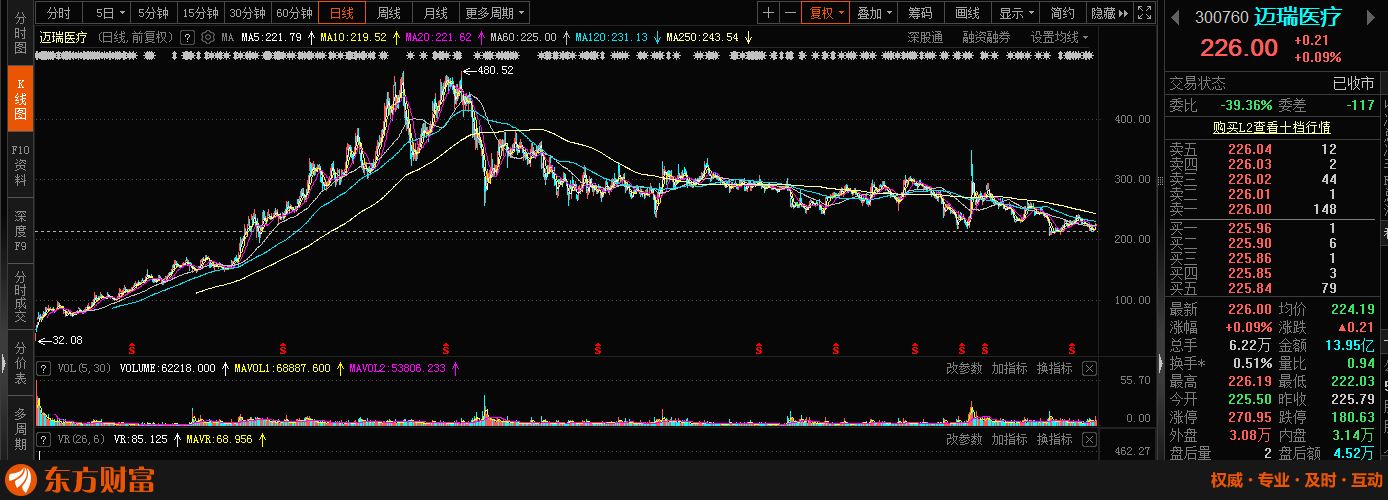The height and width of the screenshot is (500, 1388).
Task: Open MA indicator settings gear icon
Action: pos(208,37)
